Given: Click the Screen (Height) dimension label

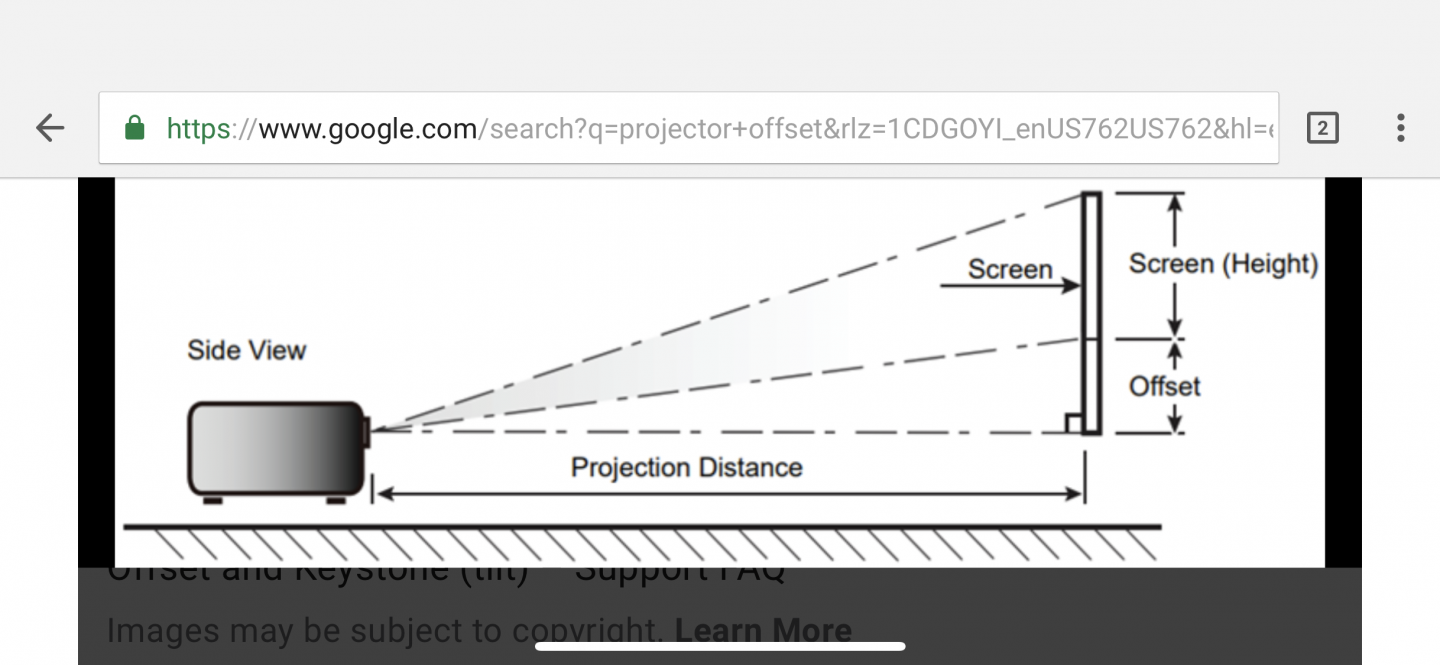Looking at the screenshot, I should coord(1223,263).
